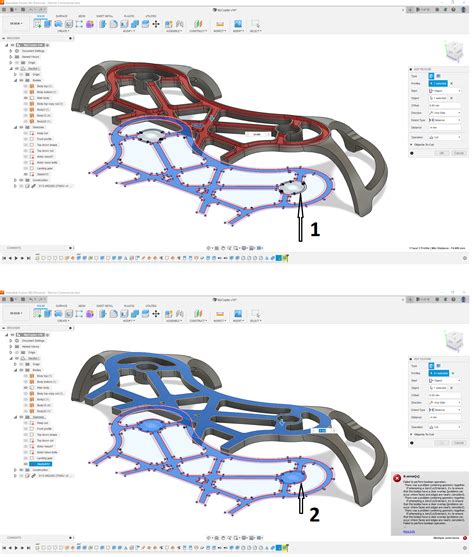Toggle Landing gear sketch eye in red-preview screenshot
Screen dimensions: 474x557
point(26,168)
